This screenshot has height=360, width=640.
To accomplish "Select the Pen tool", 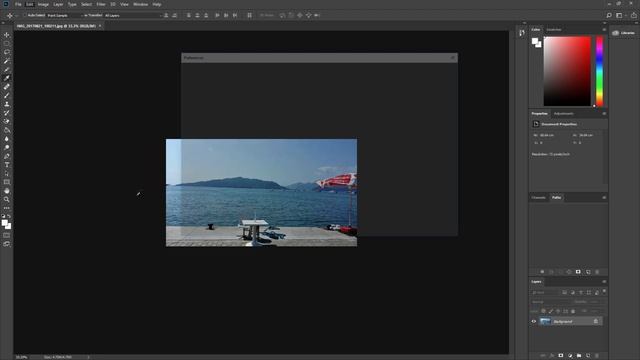I will [7, 156].
